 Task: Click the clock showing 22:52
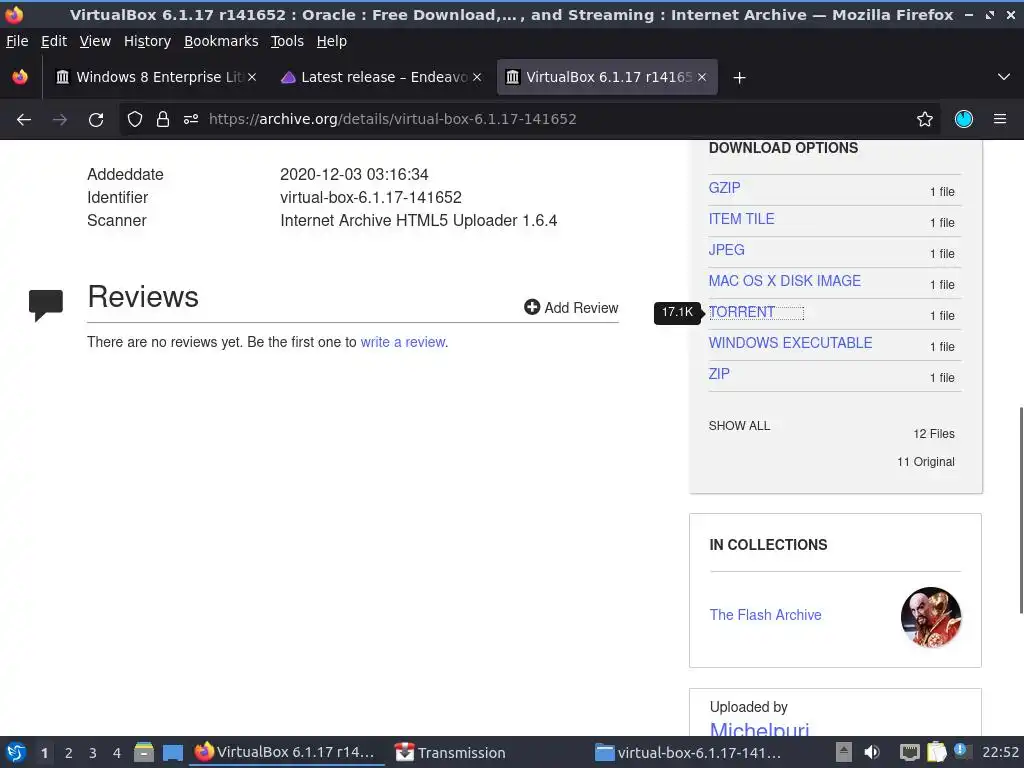tap(1000, 753)
